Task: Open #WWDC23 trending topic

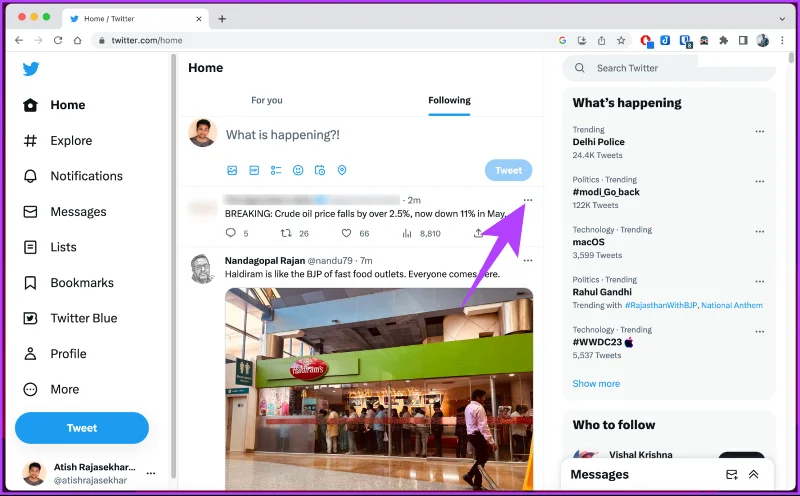Action: click(x=603, y=342)
